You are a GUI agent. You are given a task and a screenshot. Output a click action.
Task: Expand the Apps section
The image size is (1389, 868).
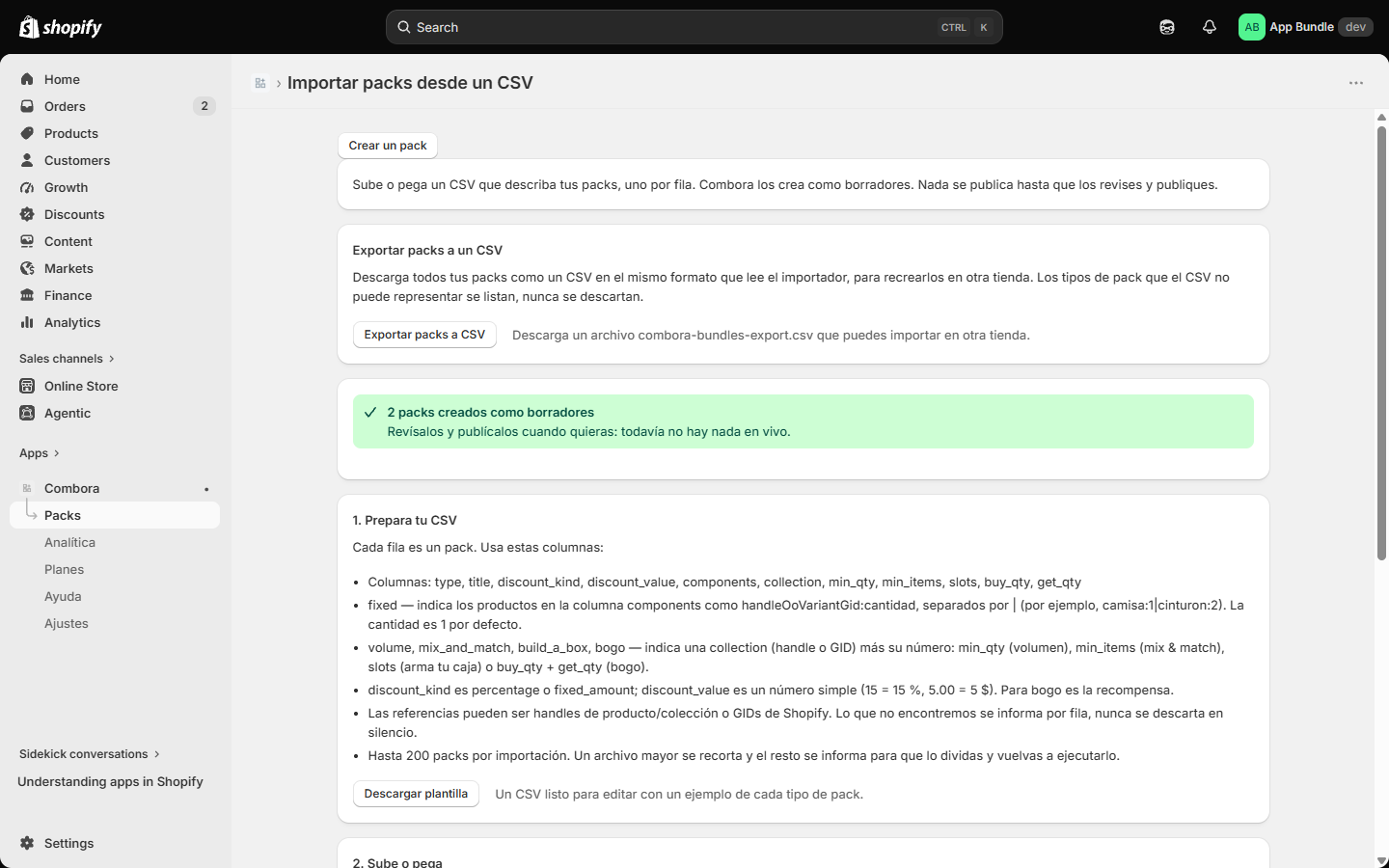40,453
